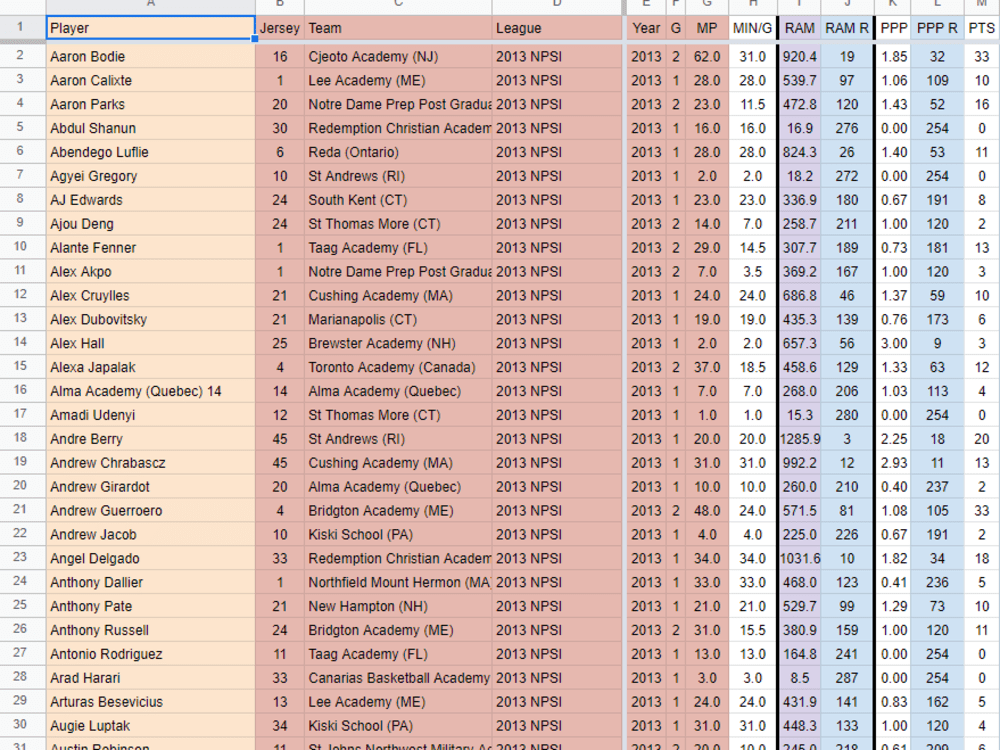Image resolution: width=1000 pixels, height=750 pixels.
Task: Select the cell Aaron Parks
Action: tap(151, 104)
